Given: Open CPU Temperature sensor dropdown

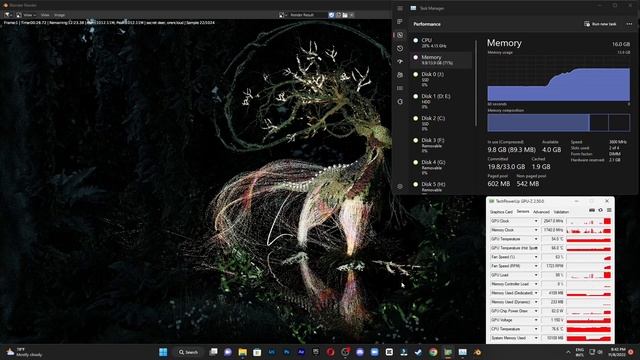Looking at the screenshot, I should (x=536, y=329).
